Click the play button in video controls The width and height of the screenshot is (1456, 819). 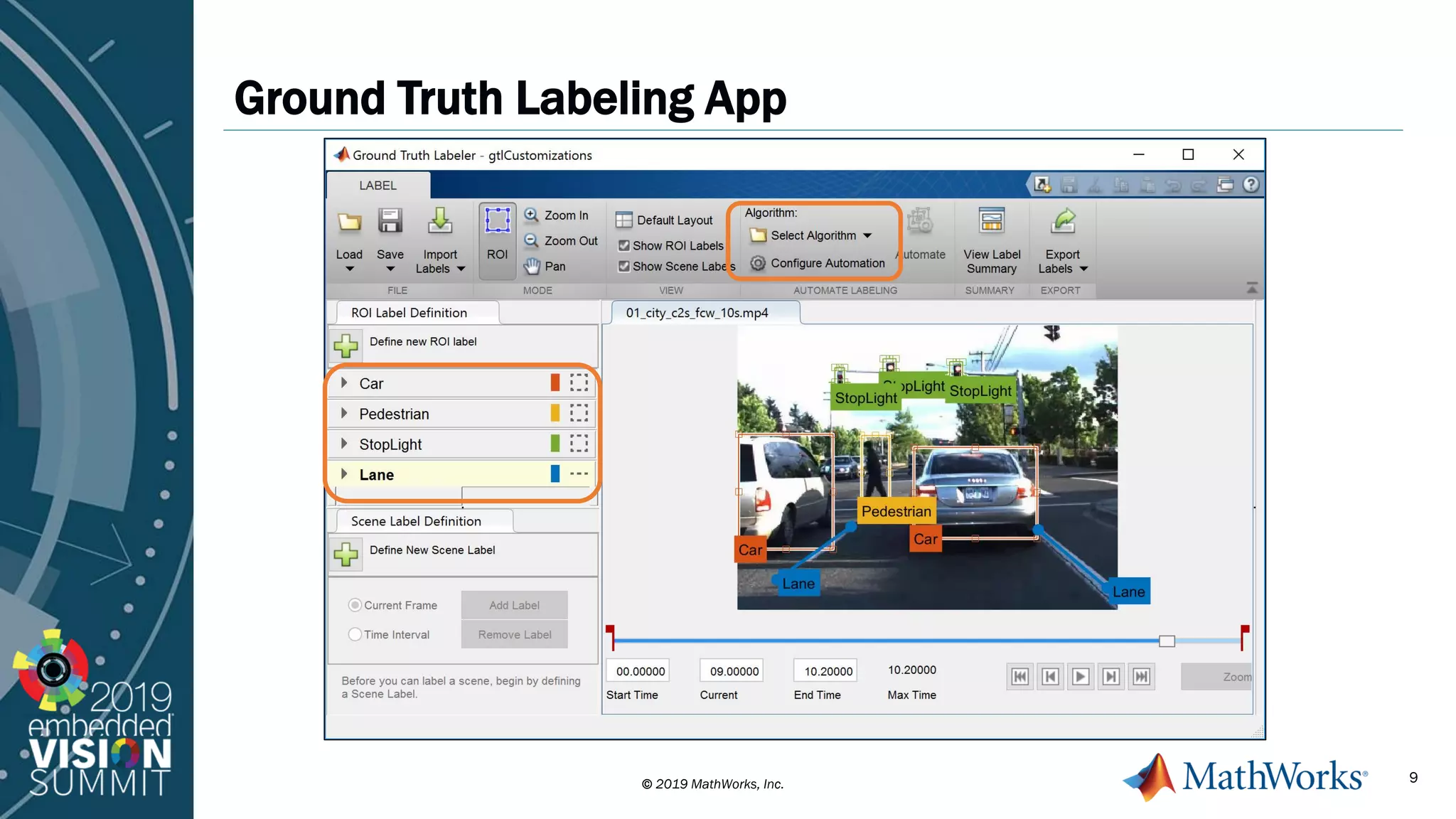tap(1080, 677)
